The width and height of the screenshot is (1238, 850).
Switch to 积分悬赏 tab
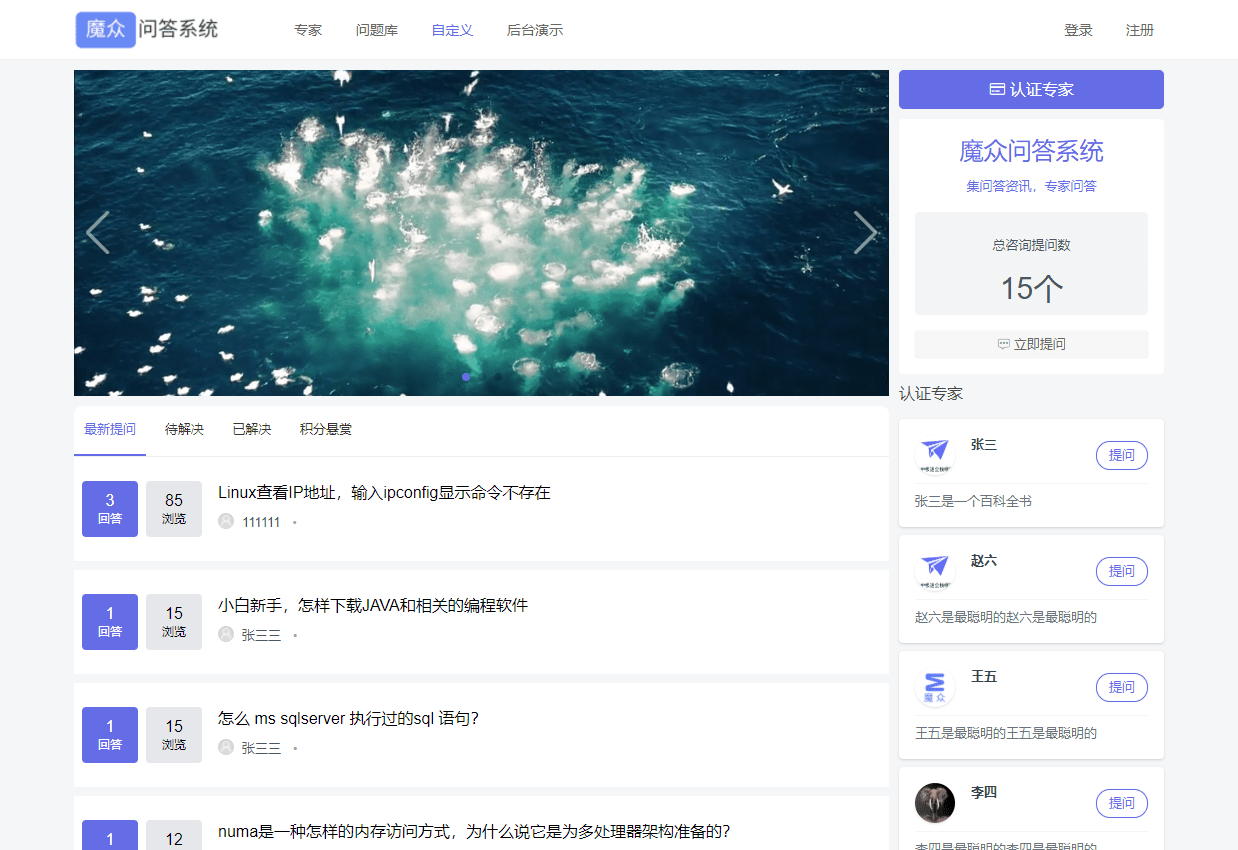pos(326,430)
